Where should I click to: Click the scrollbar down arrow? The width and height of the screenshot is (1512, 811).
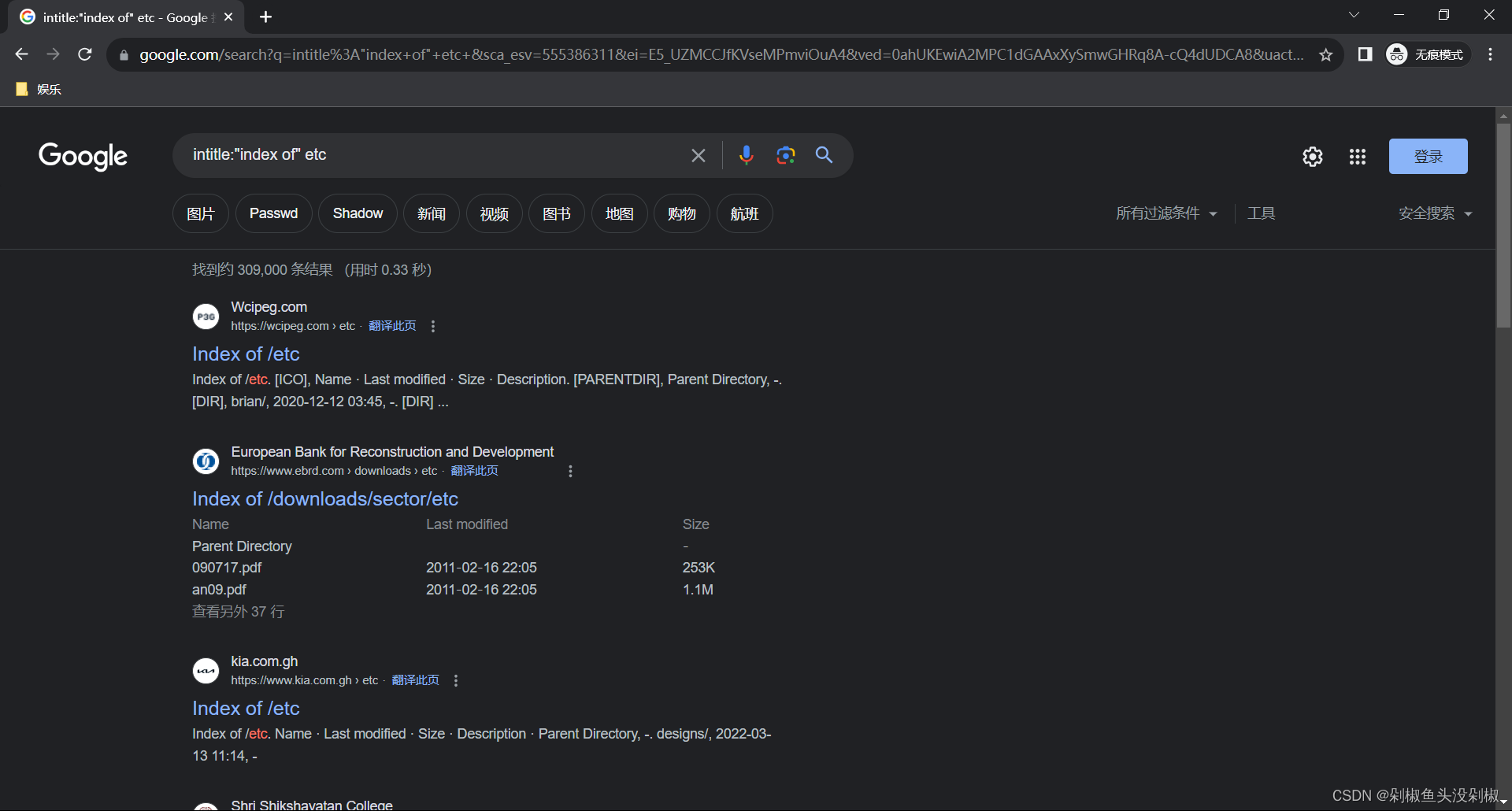click(x=1503, y=802)
